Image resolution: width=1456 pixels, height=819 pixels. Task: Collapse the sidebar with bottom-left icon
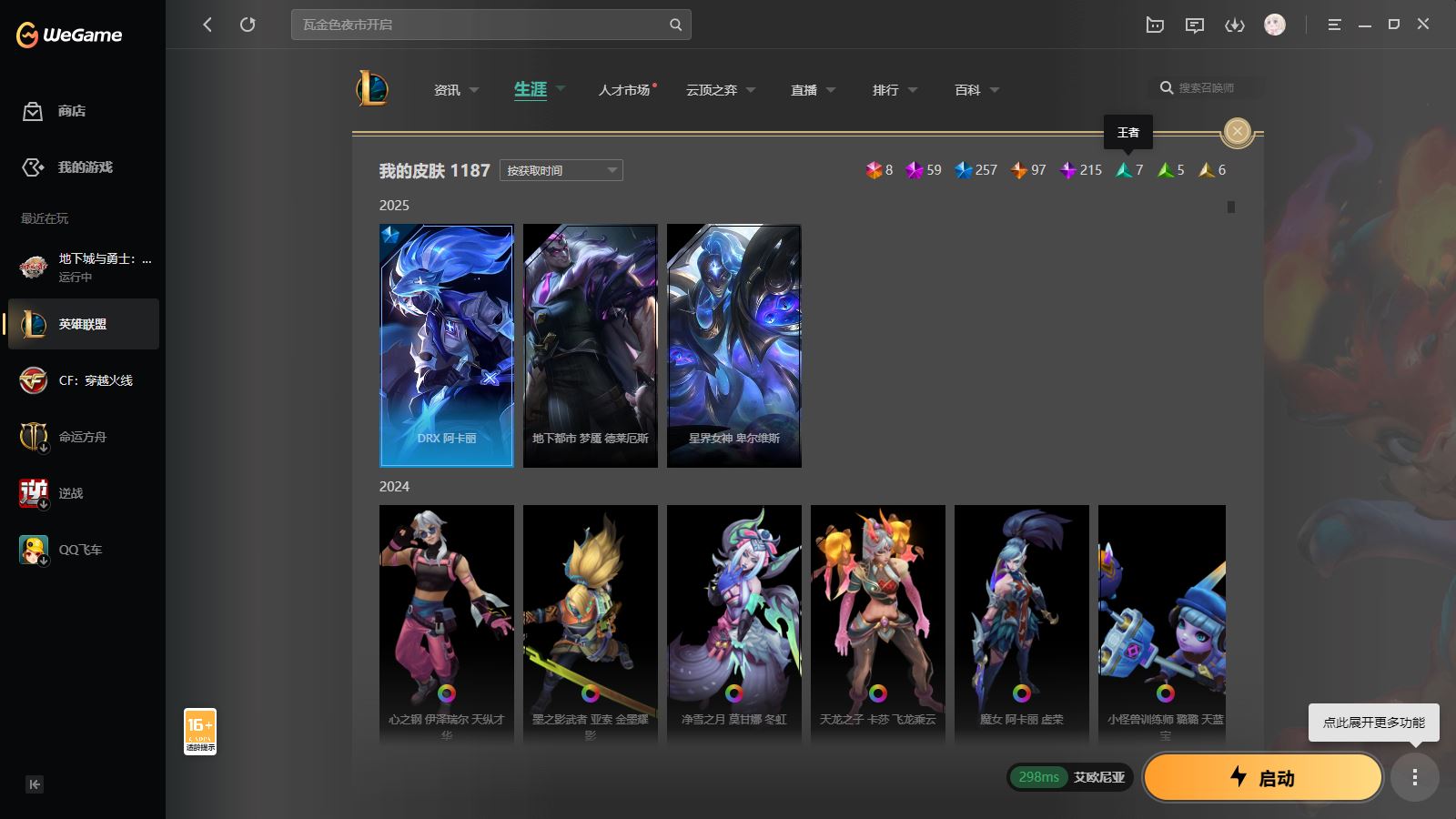click(x=35, y=784)
